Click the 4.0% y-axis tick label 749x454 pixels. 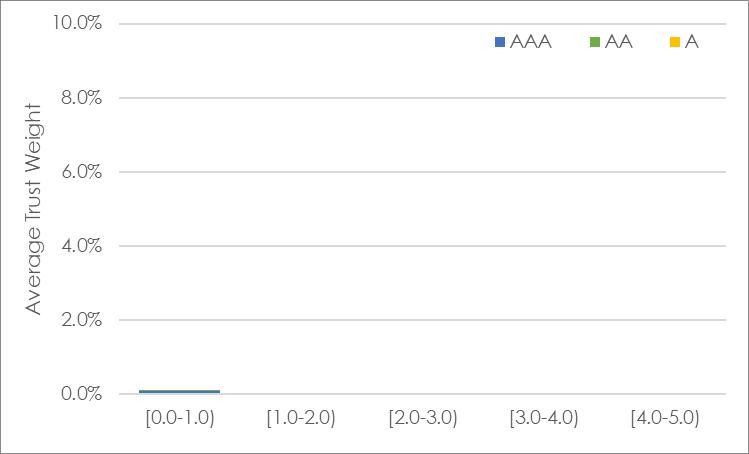point(82,246)
